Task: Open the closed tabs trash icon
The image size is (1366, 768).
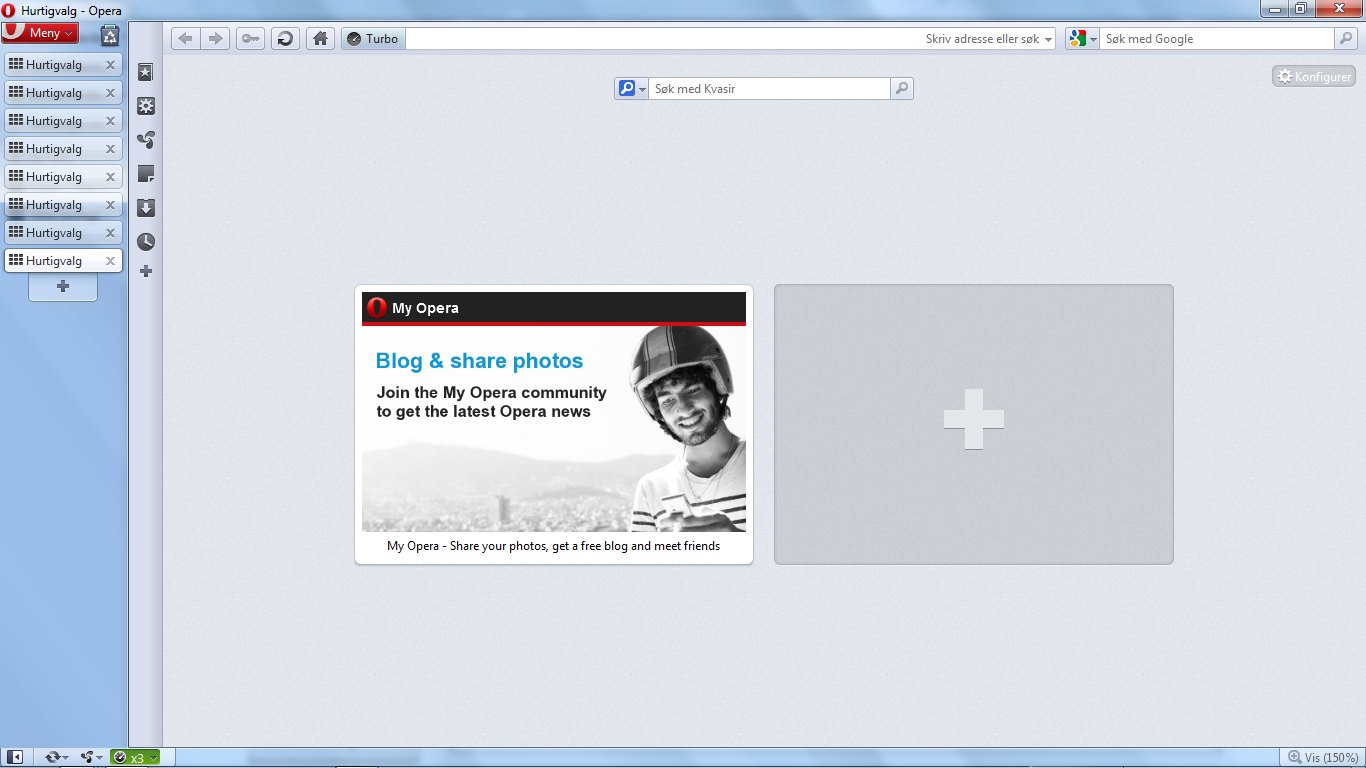Action: [x=110, y=36]
